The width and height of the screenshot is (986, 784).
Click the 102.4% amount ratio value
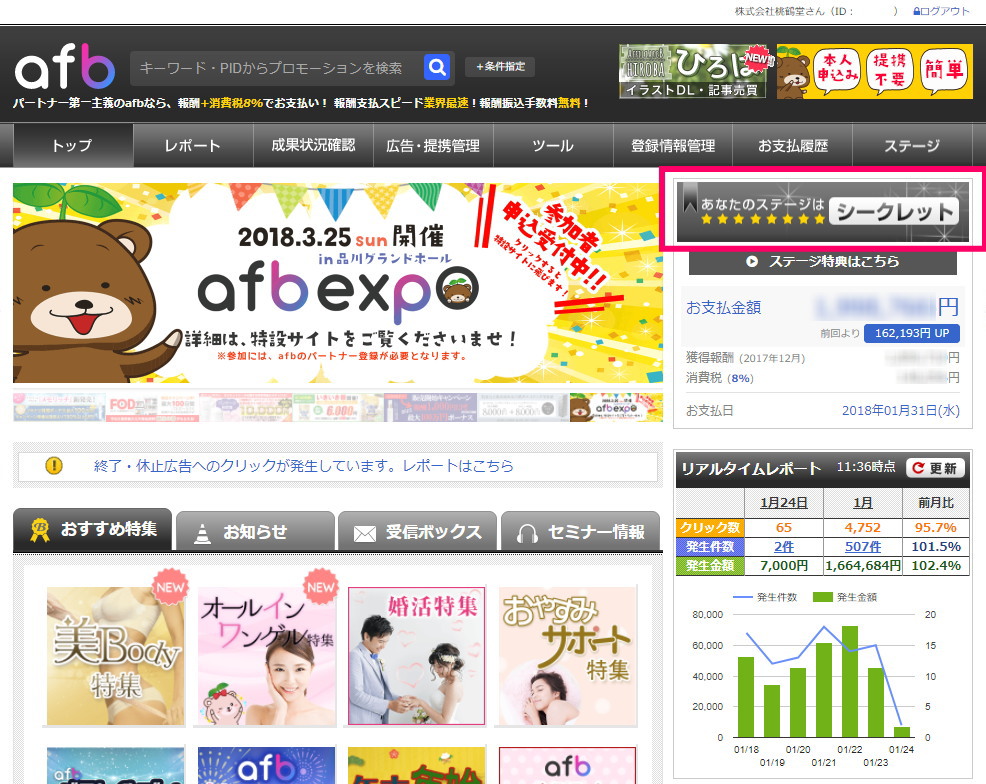click(936, 566)
